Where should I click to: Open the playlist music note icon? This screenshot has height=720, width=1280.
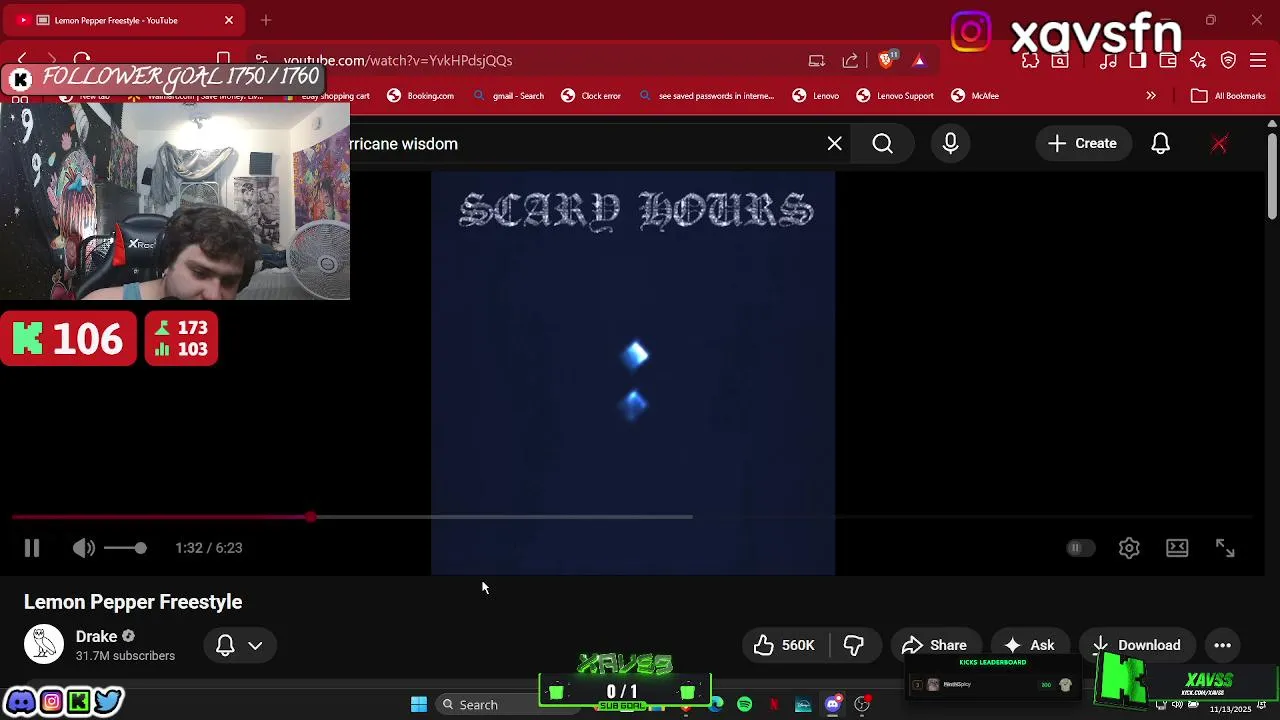click(x=1108, y=60)
